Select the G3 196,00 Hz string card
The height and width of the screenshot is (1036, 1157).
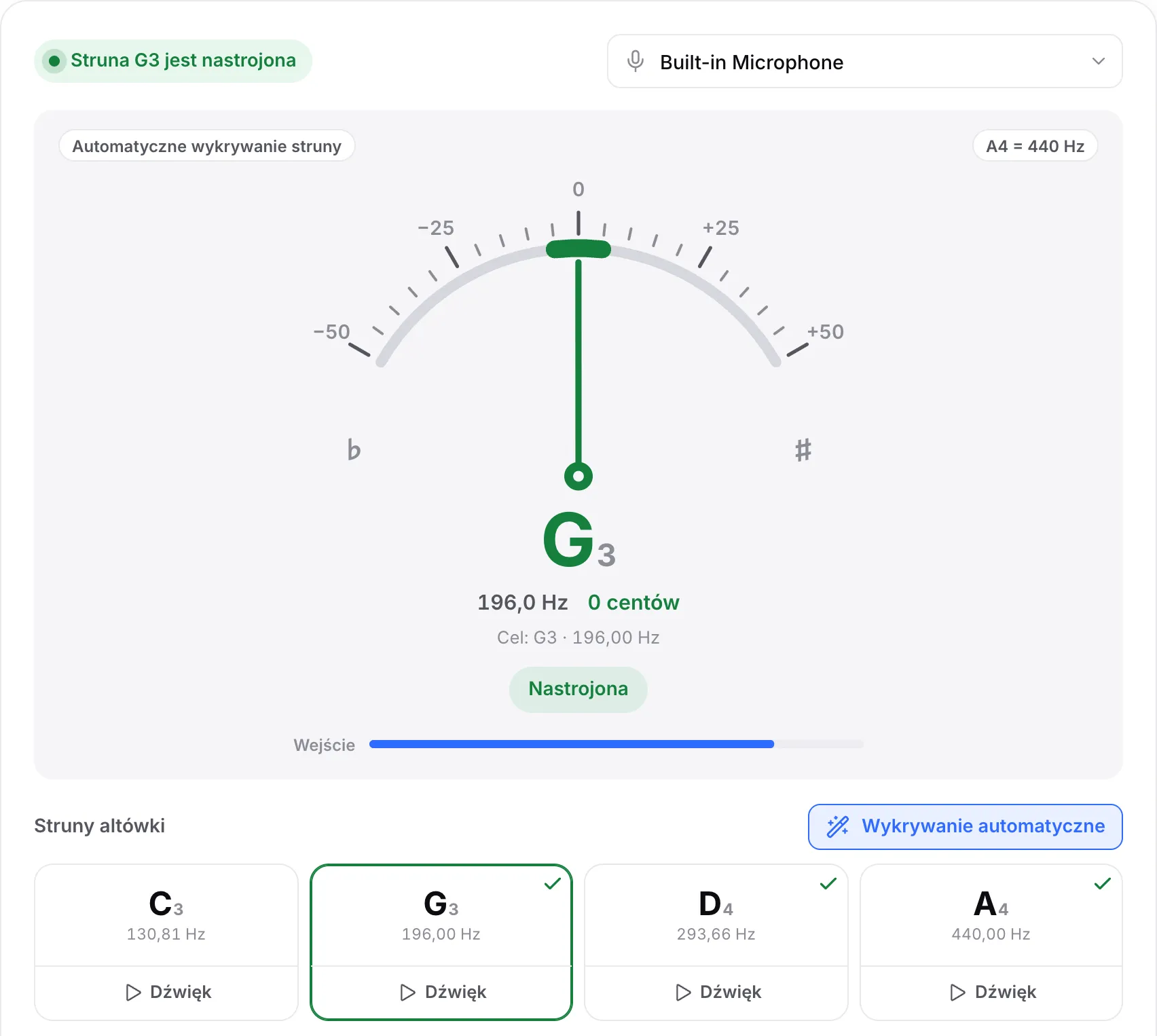click(x=441, y=915)
